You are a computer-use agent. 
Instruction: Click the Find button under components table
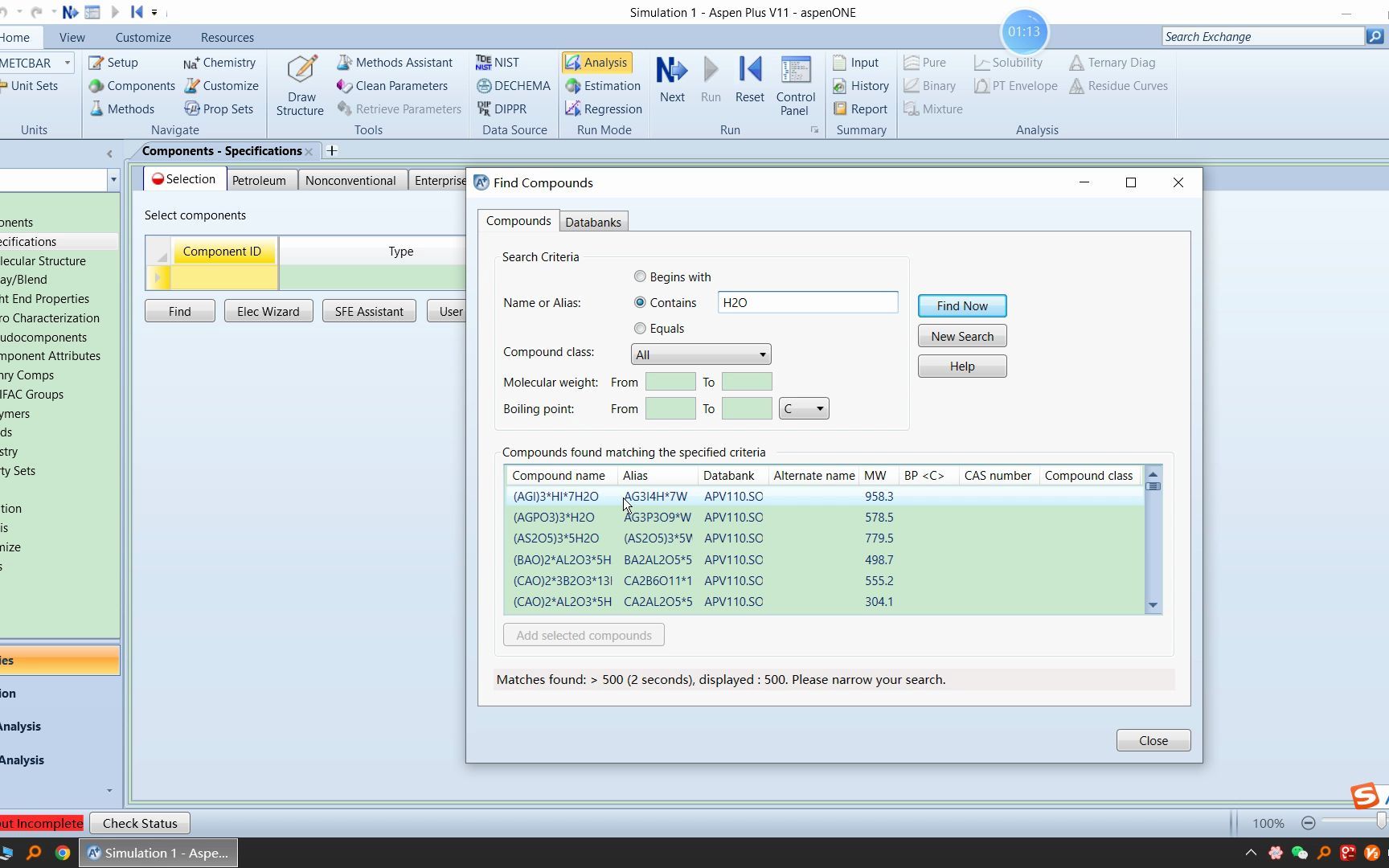coord(180,311)
